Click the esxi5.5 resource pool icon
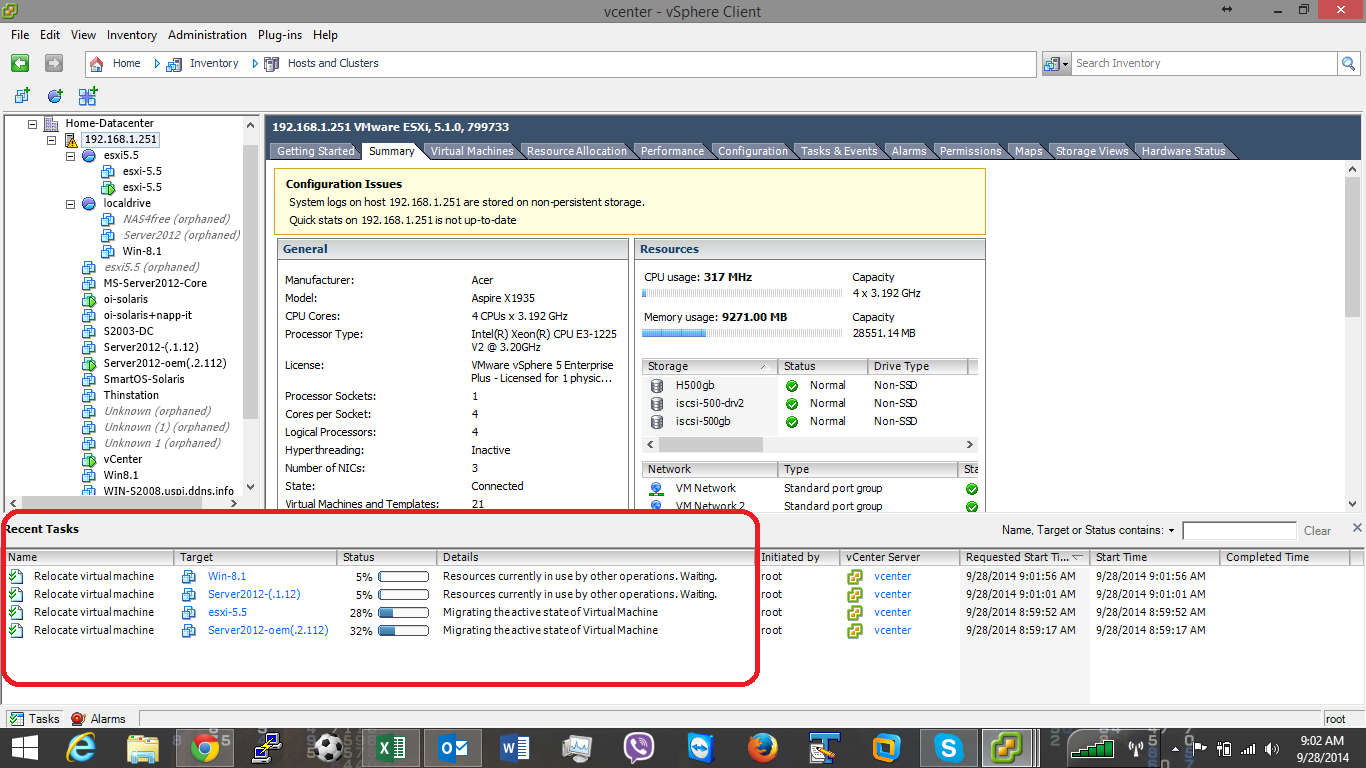 point(89,155)
